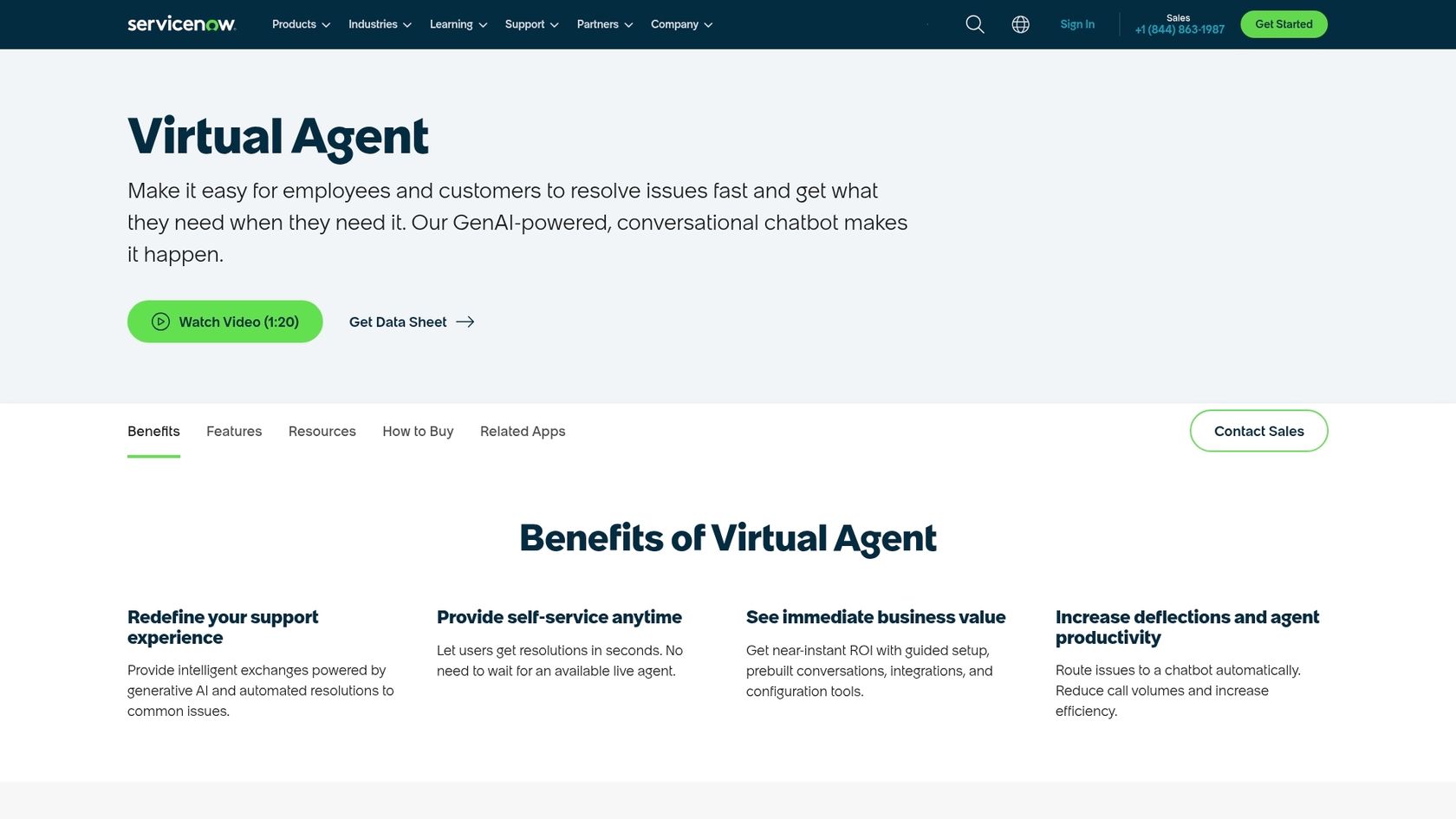Click the Contact Sales button
Viewport: 1456px width, 819px height.
(x=1258, y=431)
